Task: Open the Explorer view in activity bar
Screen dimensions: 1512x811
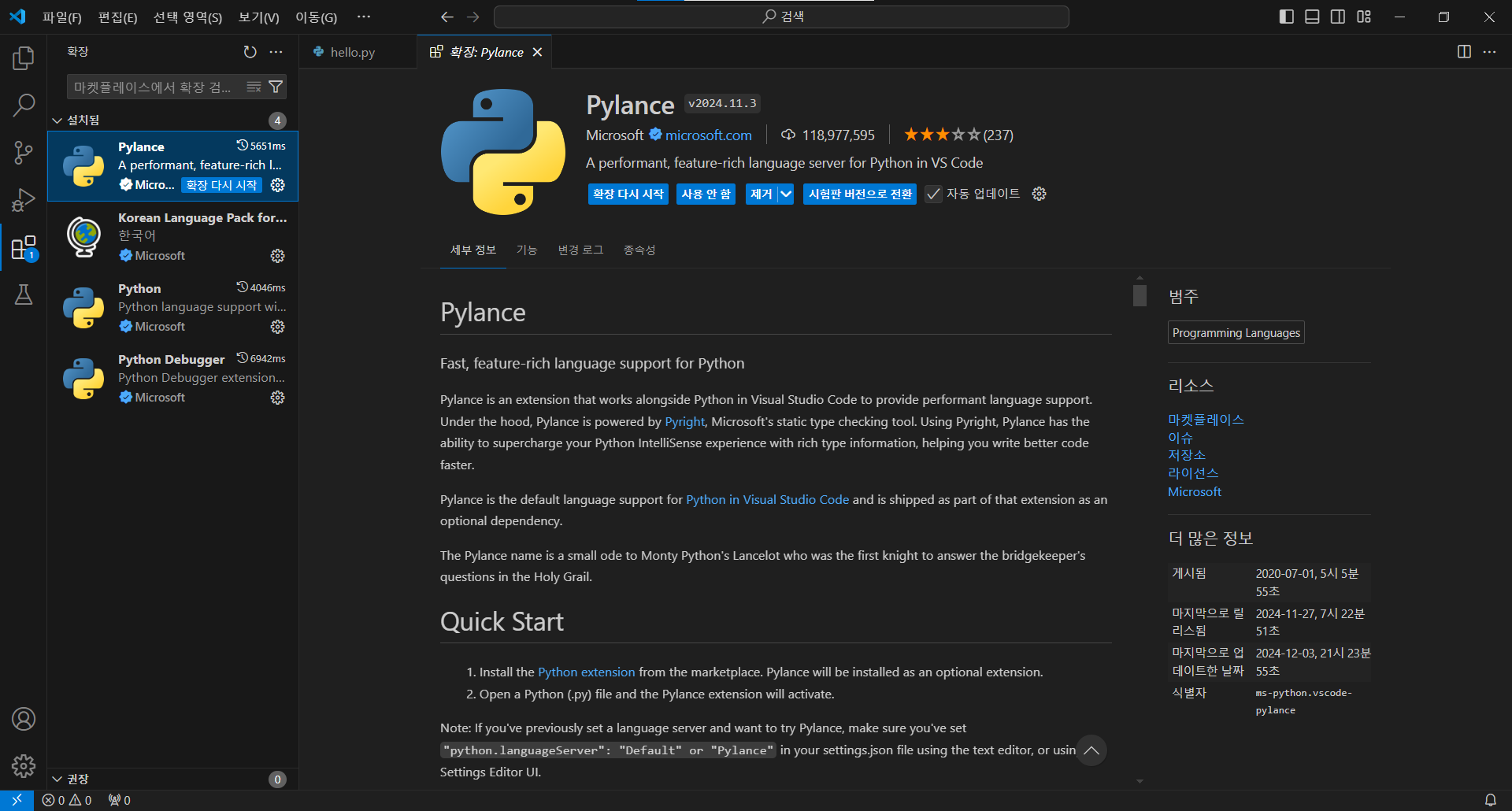Action: click(x=24, y=57)
